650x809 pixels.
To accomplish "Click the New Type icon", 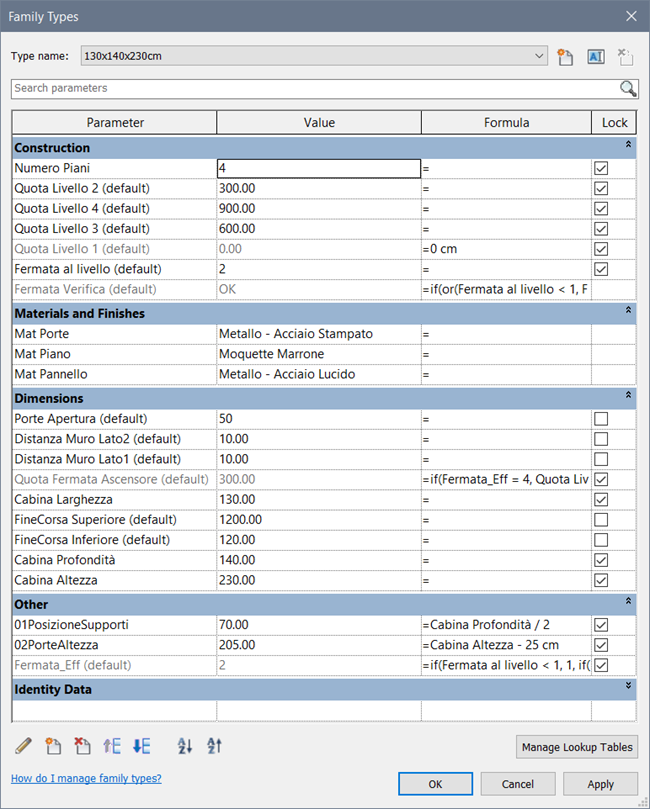I will pyautogui.click(x=565, y=57).
